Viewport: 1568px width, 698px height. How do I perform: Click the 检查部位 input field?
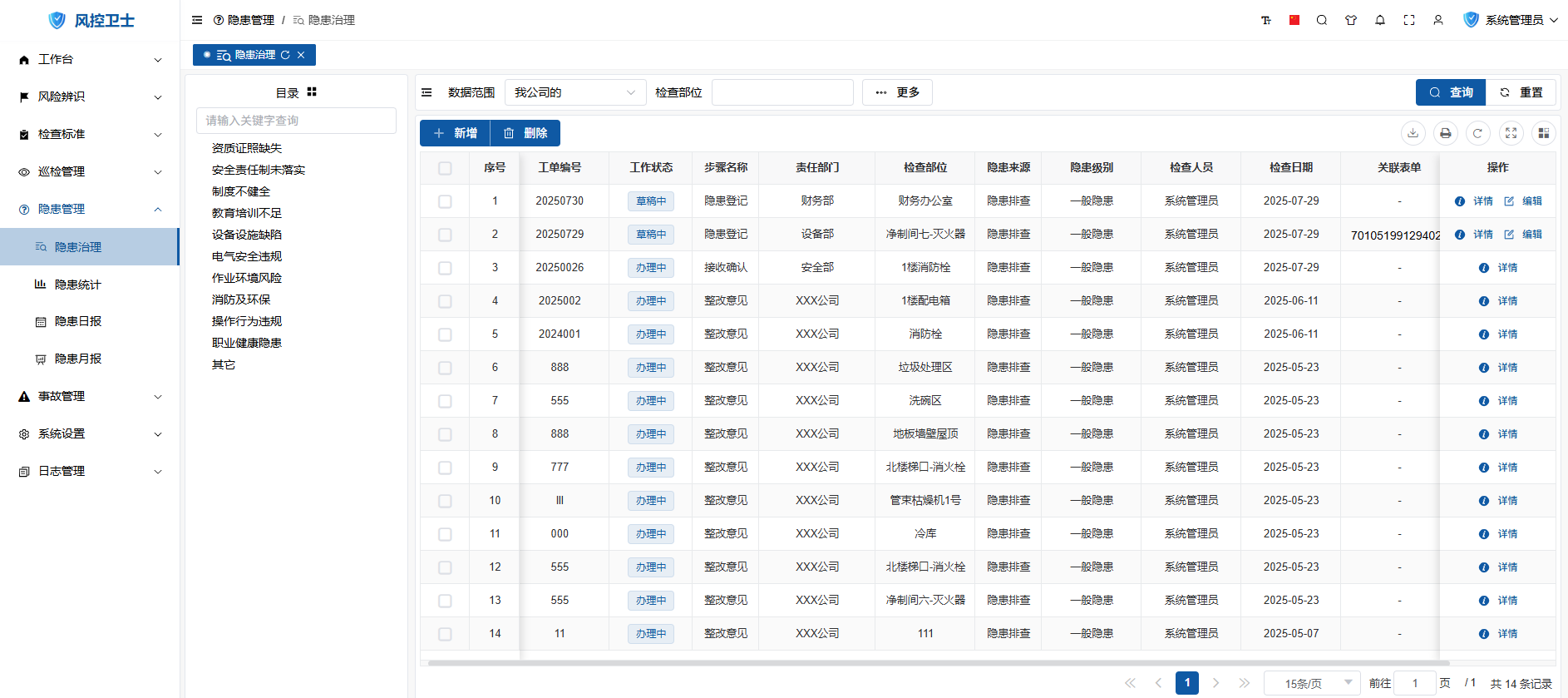(782, 92)
